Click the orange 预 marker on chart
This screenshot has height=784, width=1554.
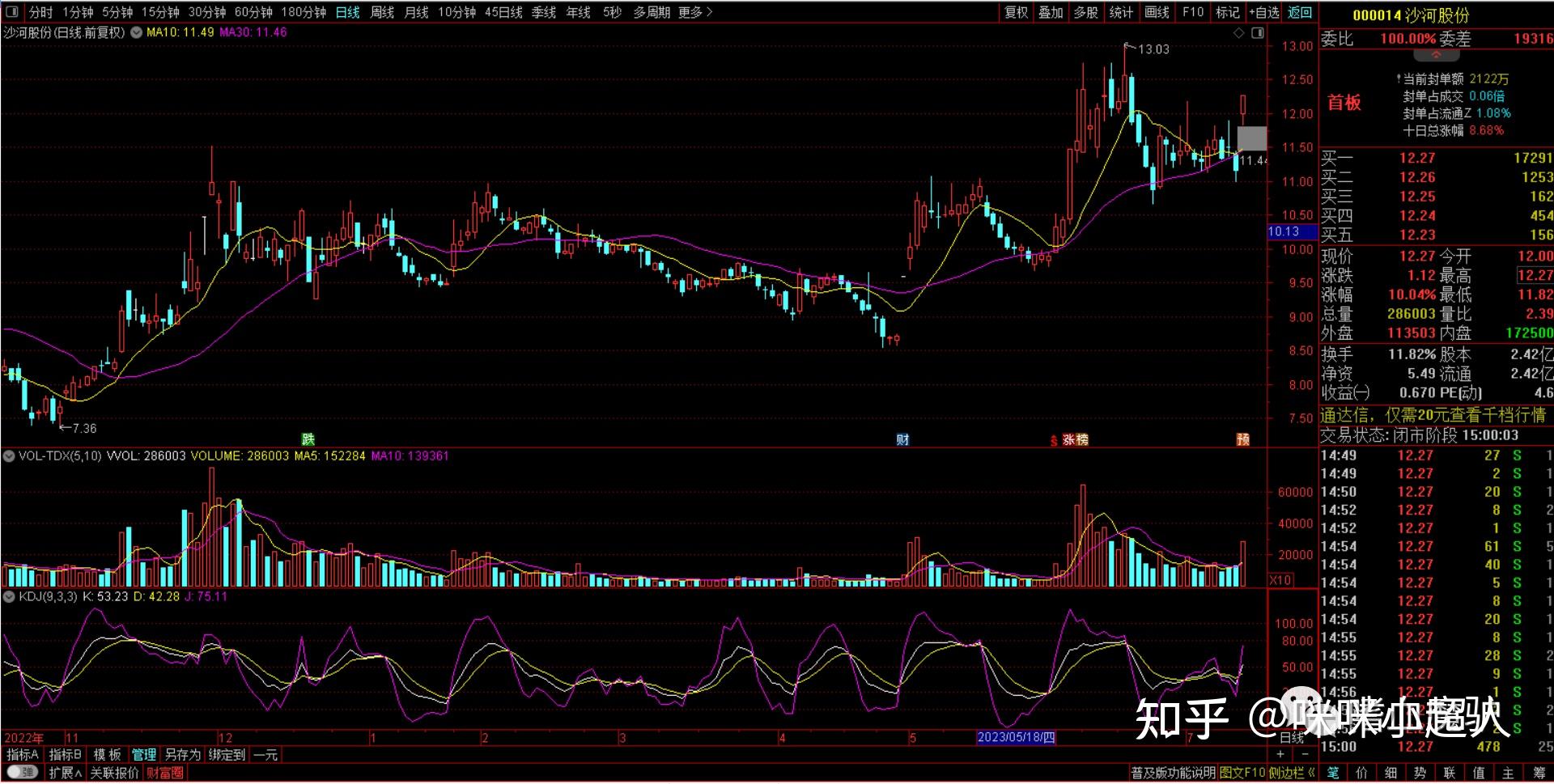click(x=1243, y=439)
